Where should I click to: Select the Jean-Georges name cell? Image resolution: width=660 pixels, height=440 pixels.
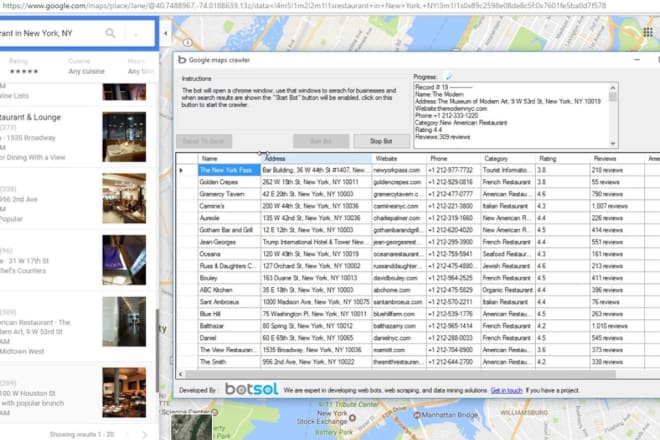(229, 242)
